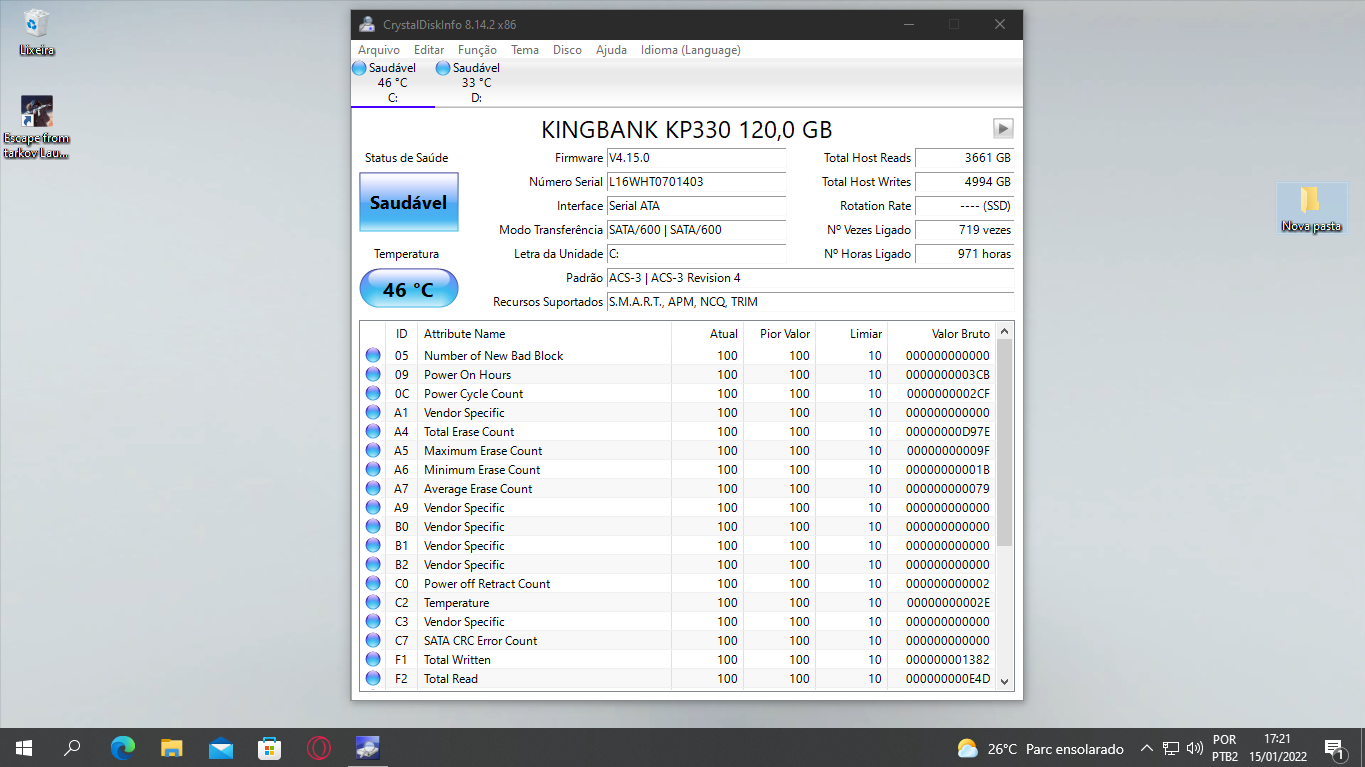This screenshot has width=1365, height=767.
Task: Click the Interface field Serial ATA
Action: pos(696,206)
